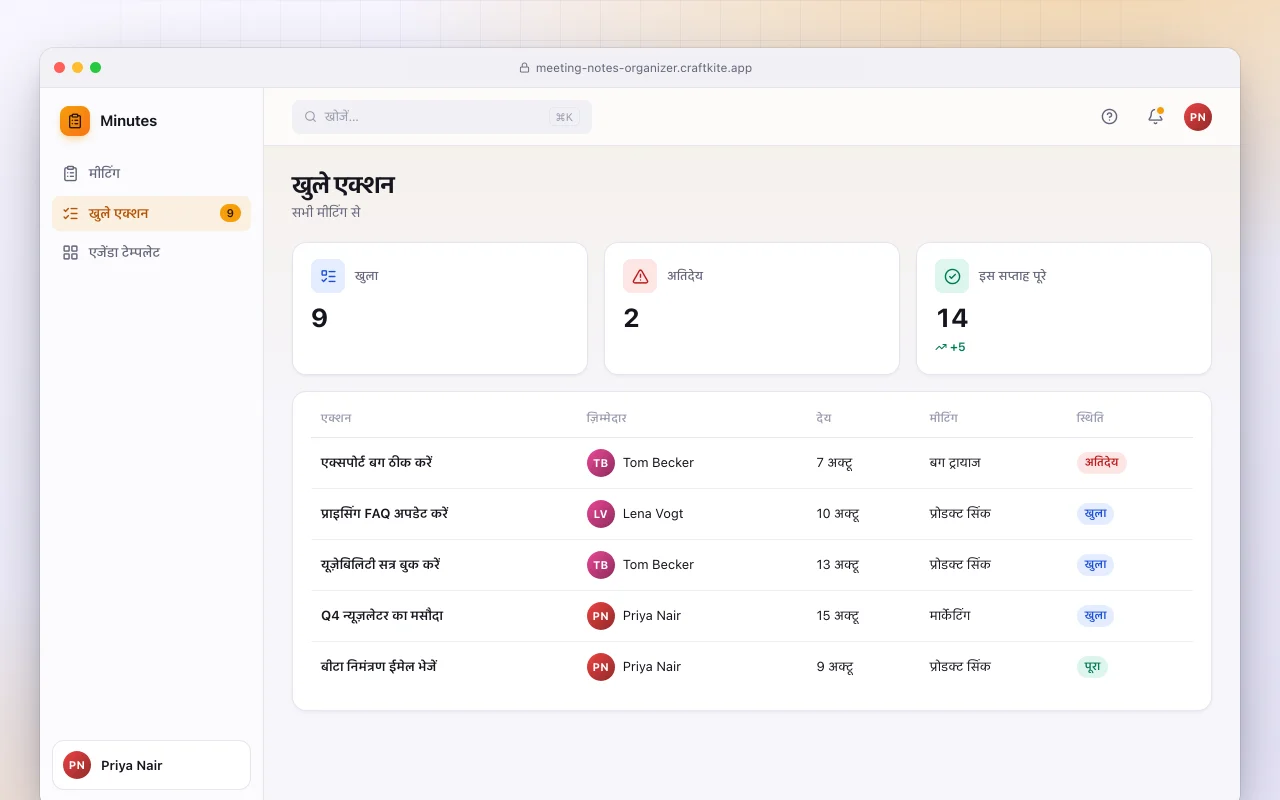The height and width of the screenshot is (800, 1280).
Task: Open the PN profile avatar in top bar
Action: coord(1198,117)
